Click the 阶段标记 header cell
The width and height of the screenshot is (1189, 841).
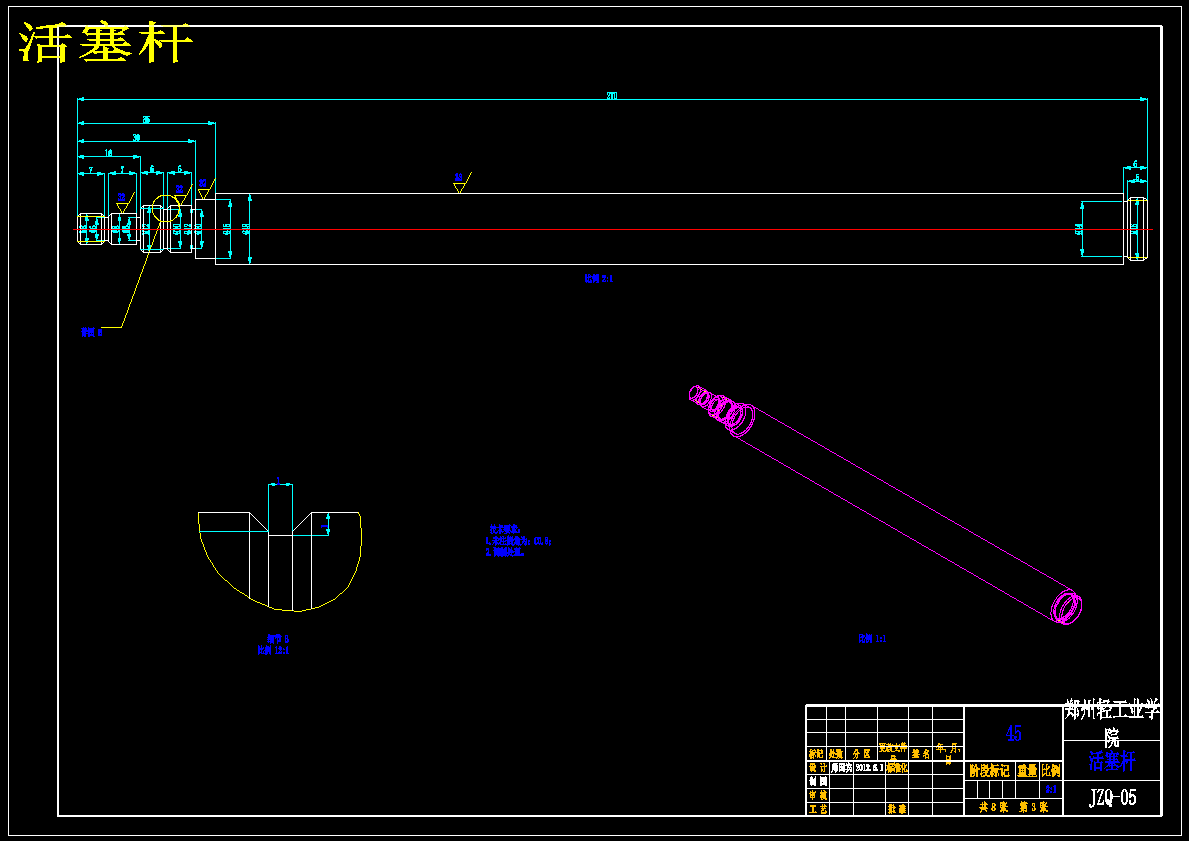point(990,770)
